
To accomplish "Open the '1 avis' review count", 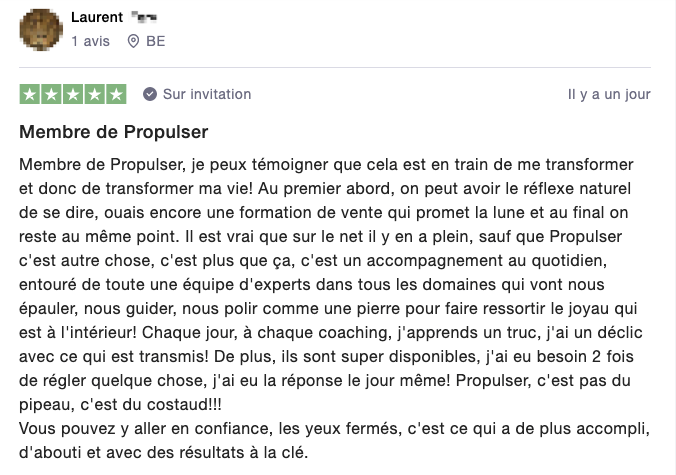I will [x=91, y=41].
